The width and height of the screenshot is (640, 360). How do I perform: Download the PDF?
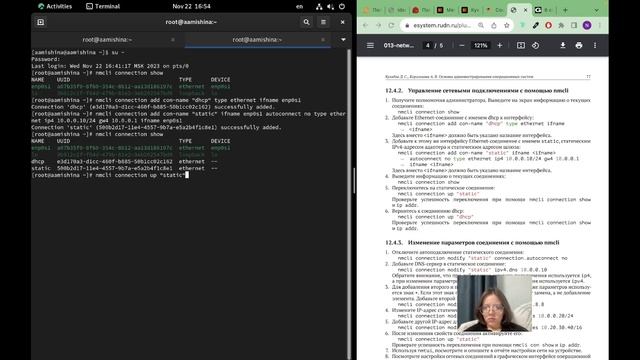(563, 45)
